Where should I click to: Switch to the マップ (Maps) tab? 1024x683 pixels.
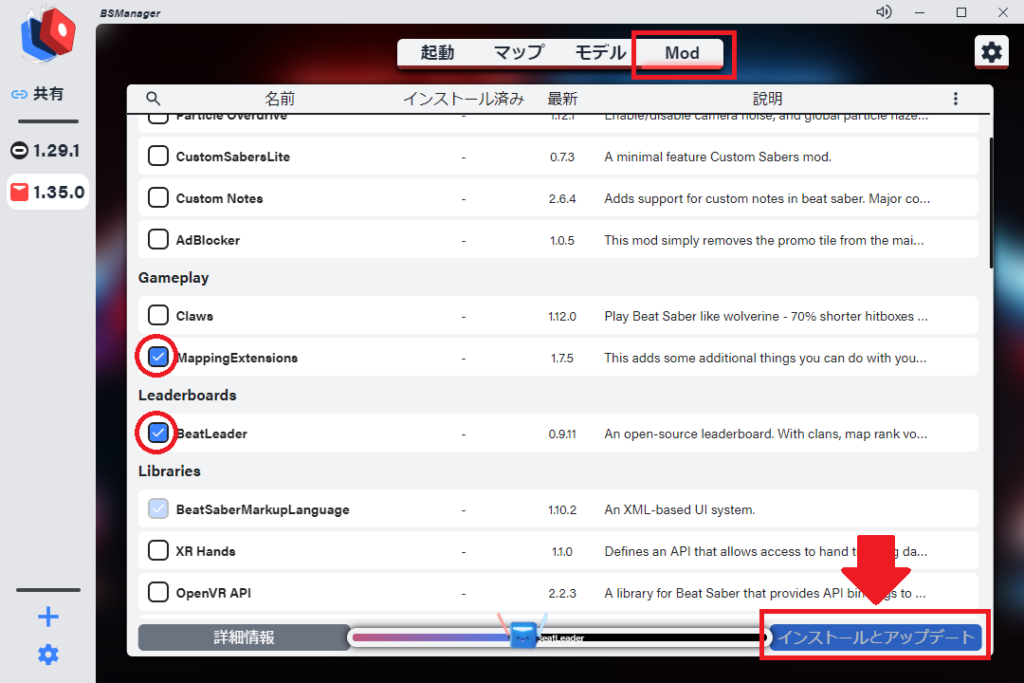click(519, 53)
